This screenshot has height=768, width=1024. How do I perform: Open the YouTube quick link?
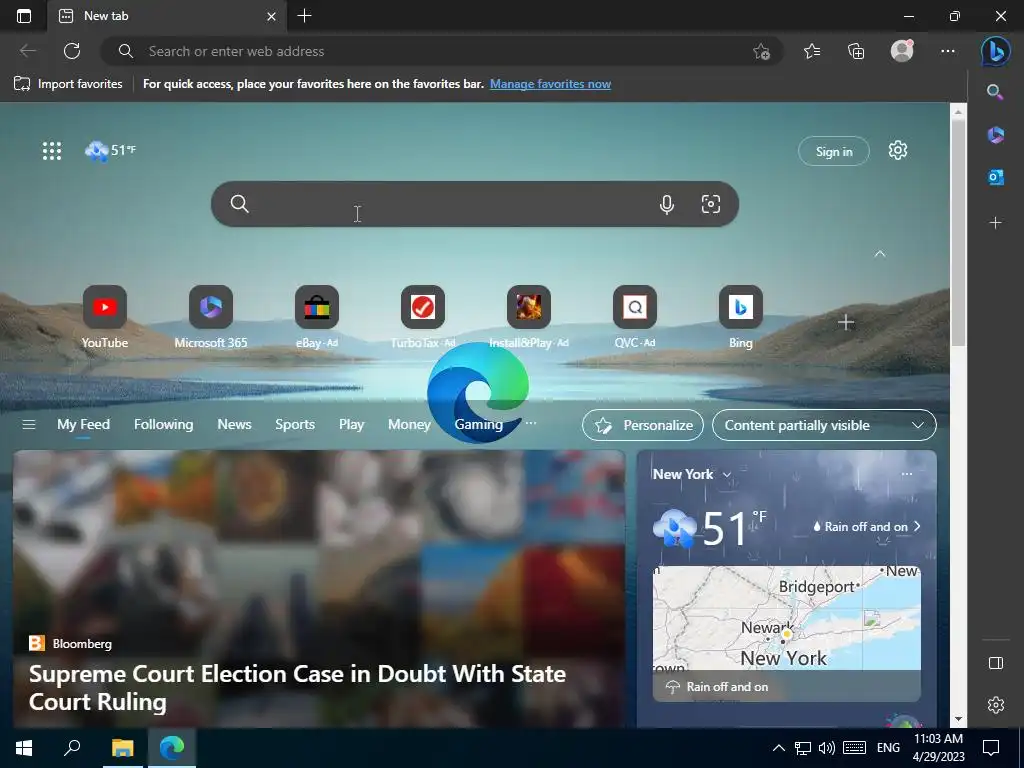(104, 317)
